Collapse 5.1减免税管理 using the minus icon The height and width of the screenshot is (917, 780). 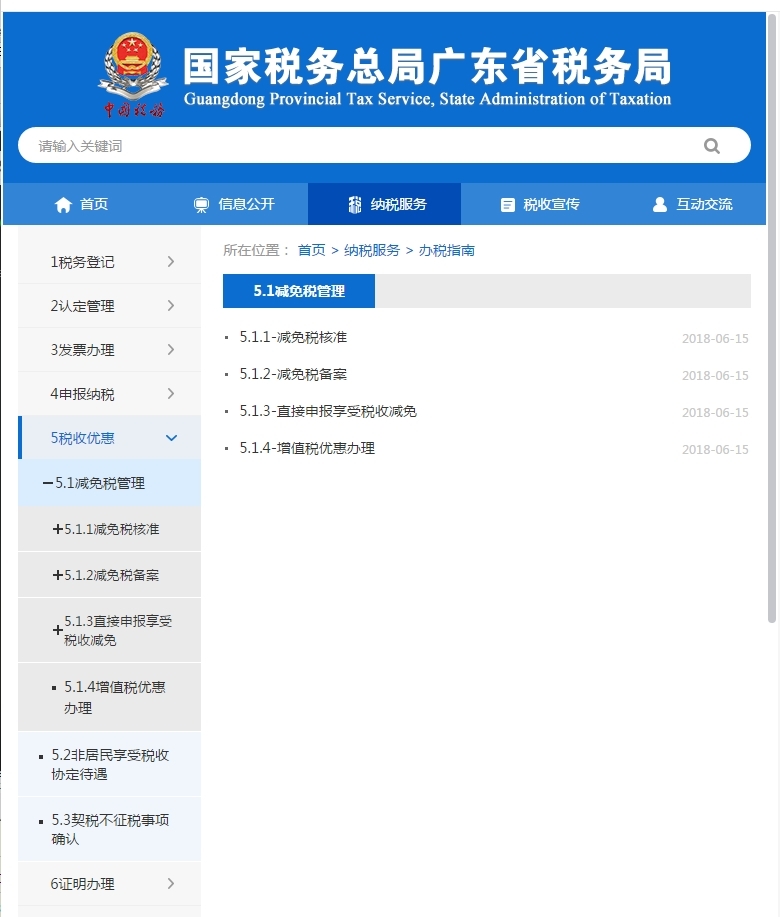click(x=47, y=484)
